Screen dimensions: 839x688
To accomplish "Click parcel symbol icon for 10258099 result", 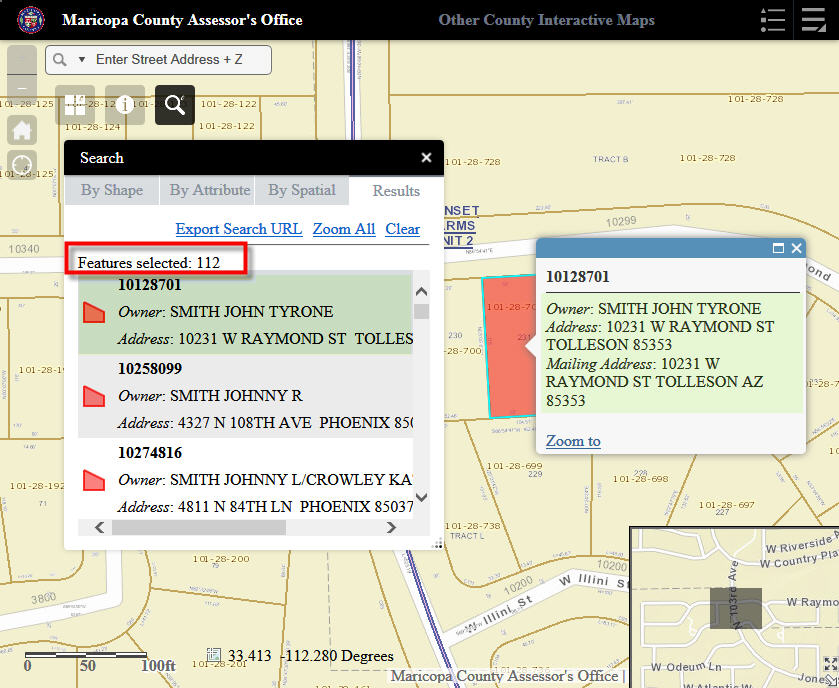I will pos(94,396).
